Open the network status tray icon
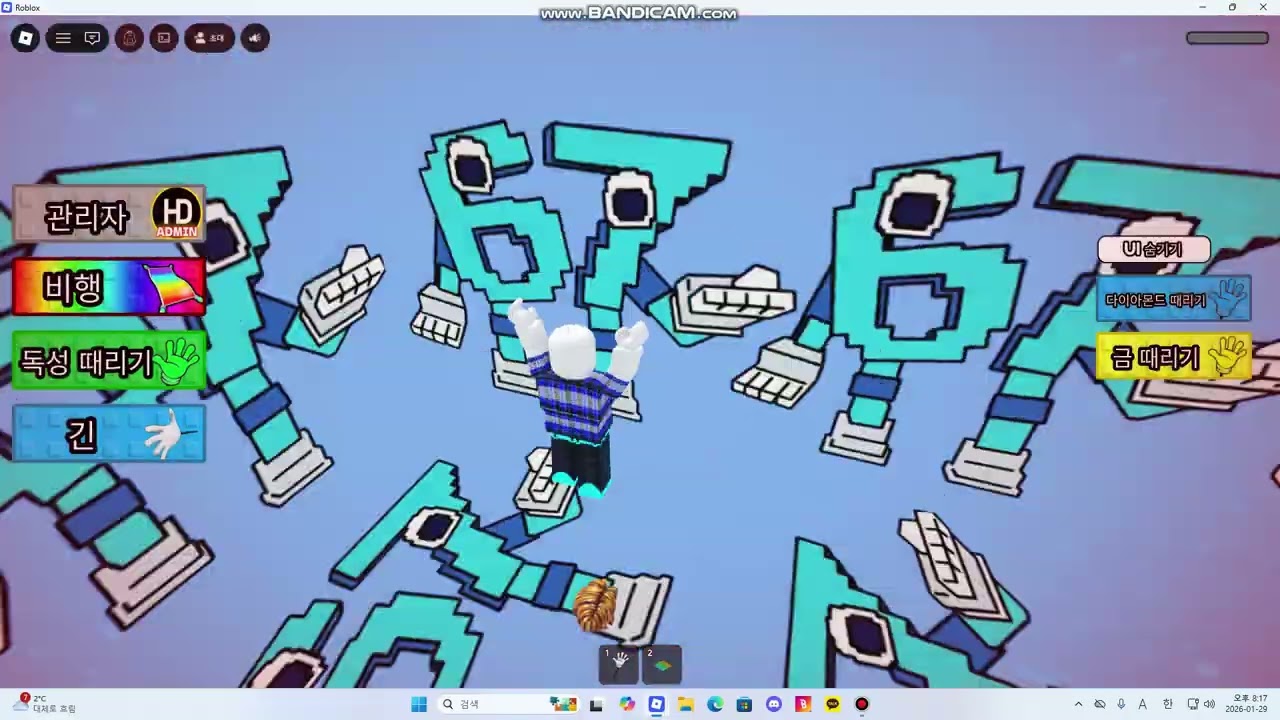The width and height of the screenshot is (1280, 720). click(x=1193, y=704)
